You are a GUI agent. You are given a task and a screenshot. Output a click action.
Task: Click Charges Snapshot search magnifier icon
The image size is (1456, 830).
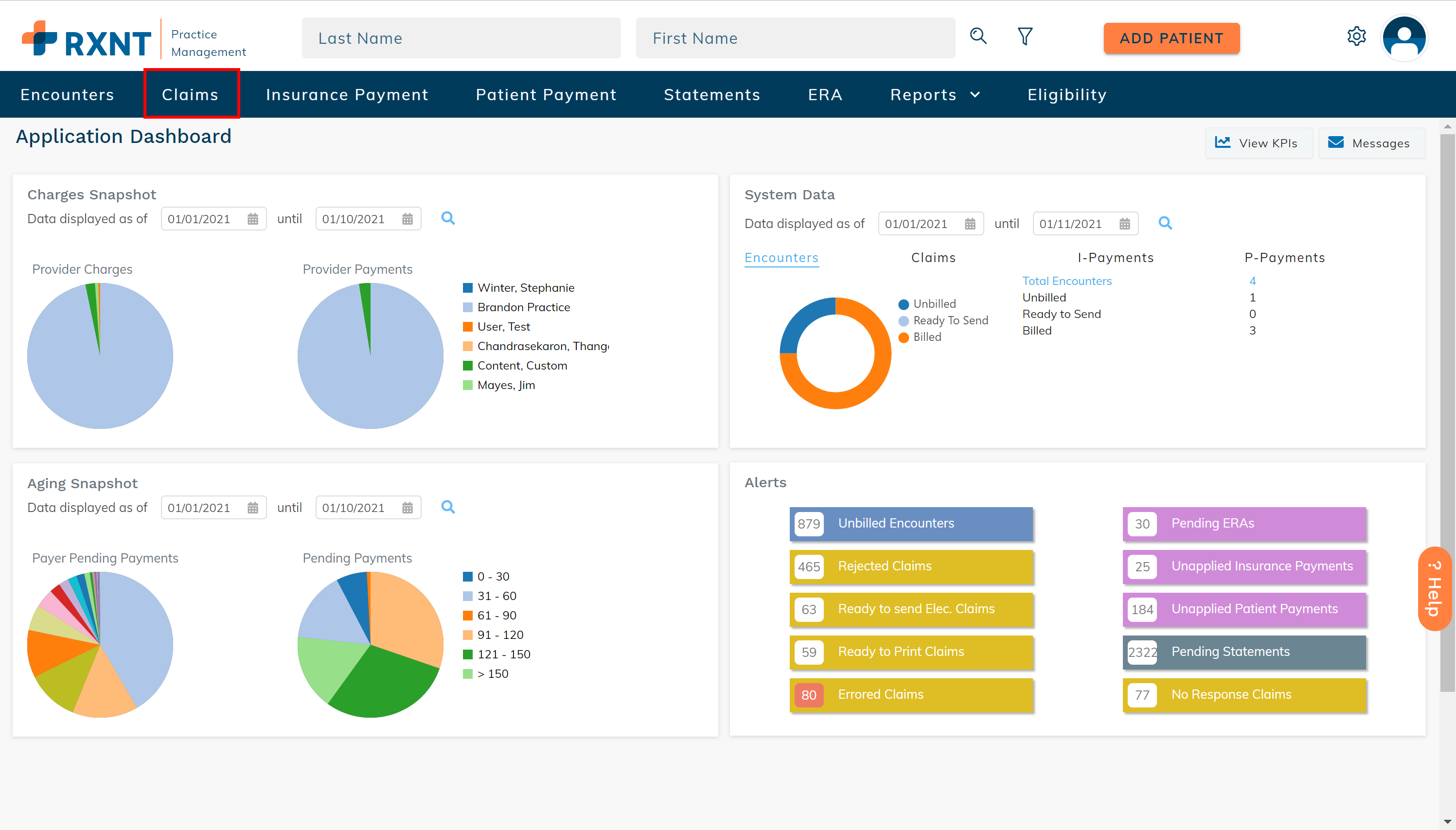point(448,218)
